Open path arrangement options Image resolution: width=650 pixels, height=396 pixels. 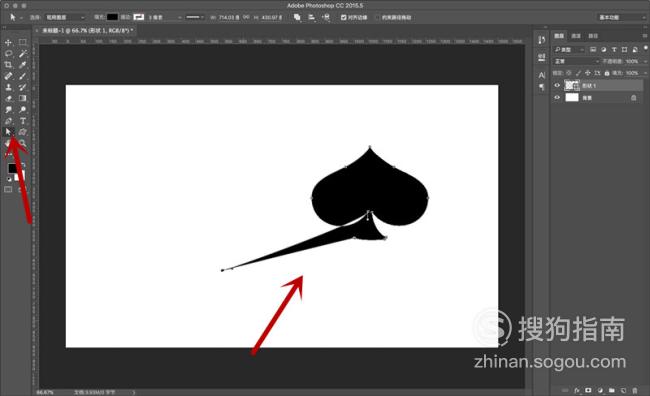click(x=326, y=17)
